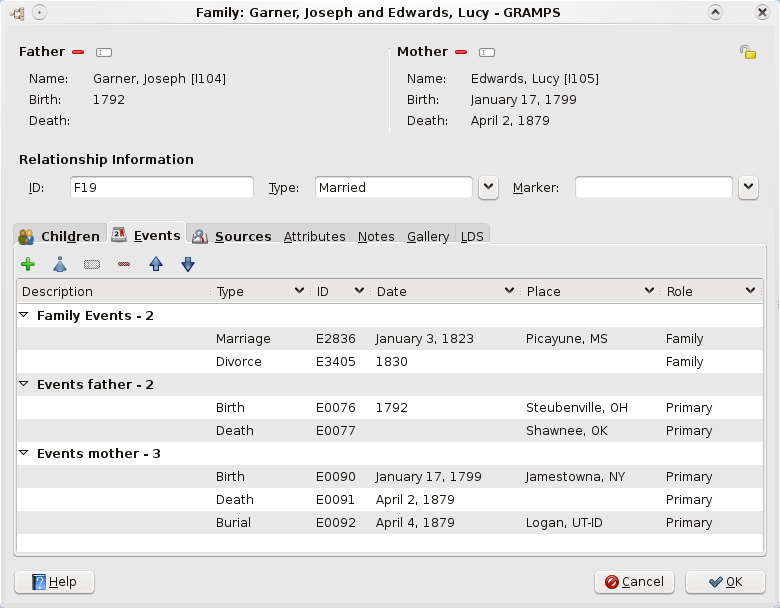Open the Attributes tab
Image resolution: width=780 pixels, height=608 pixels.
[314, 236]
